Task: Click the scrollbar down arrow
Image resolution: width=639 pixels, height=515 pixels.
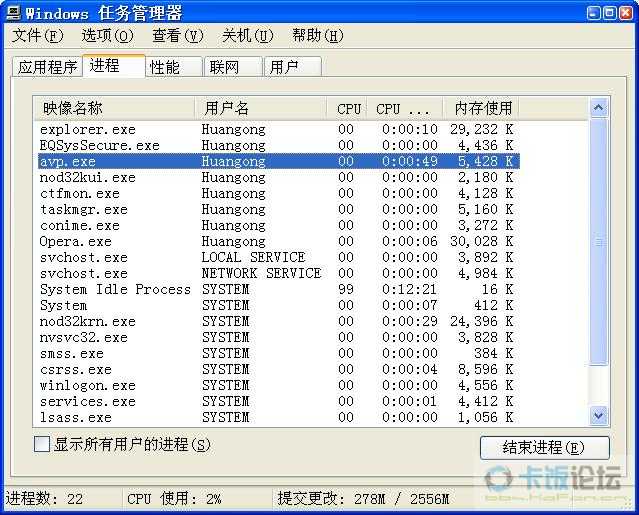Action: point(598,416)
